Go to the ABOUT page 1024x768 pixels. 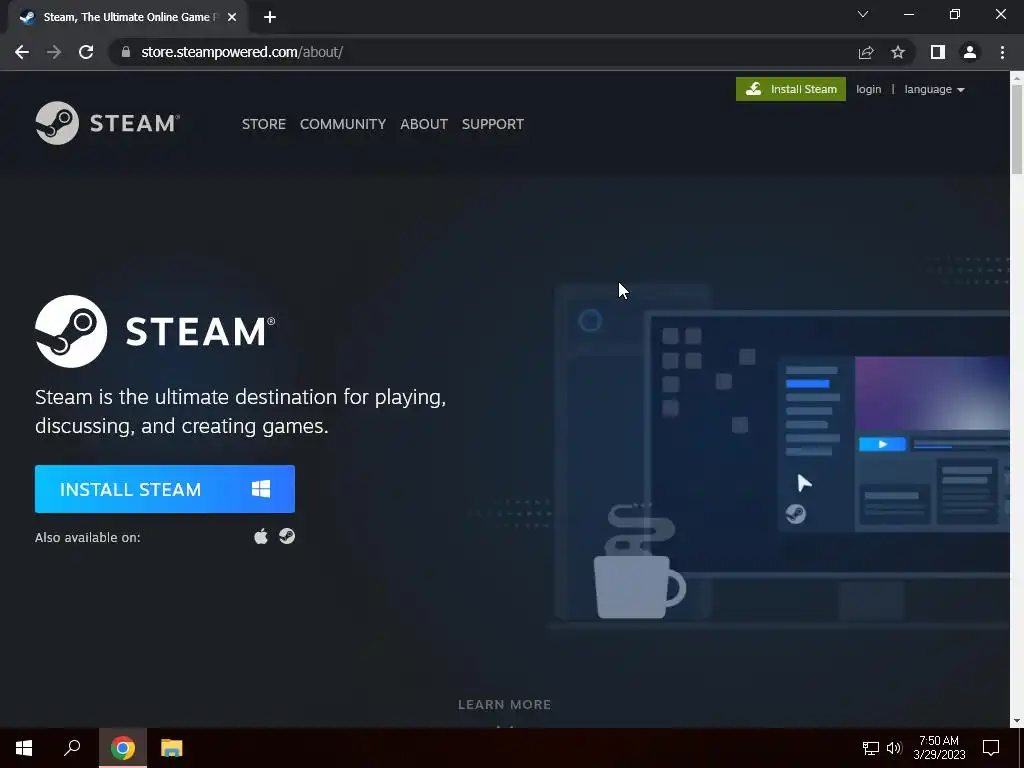(424, 124)
